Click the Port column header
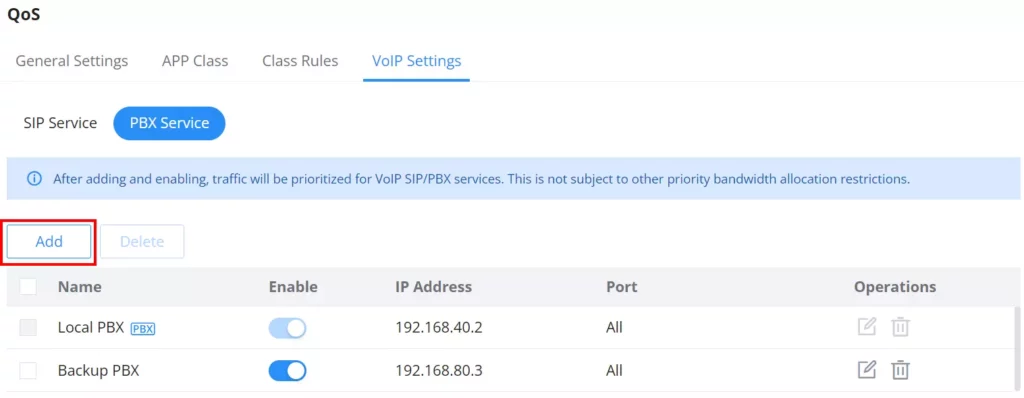 point(622,287)
